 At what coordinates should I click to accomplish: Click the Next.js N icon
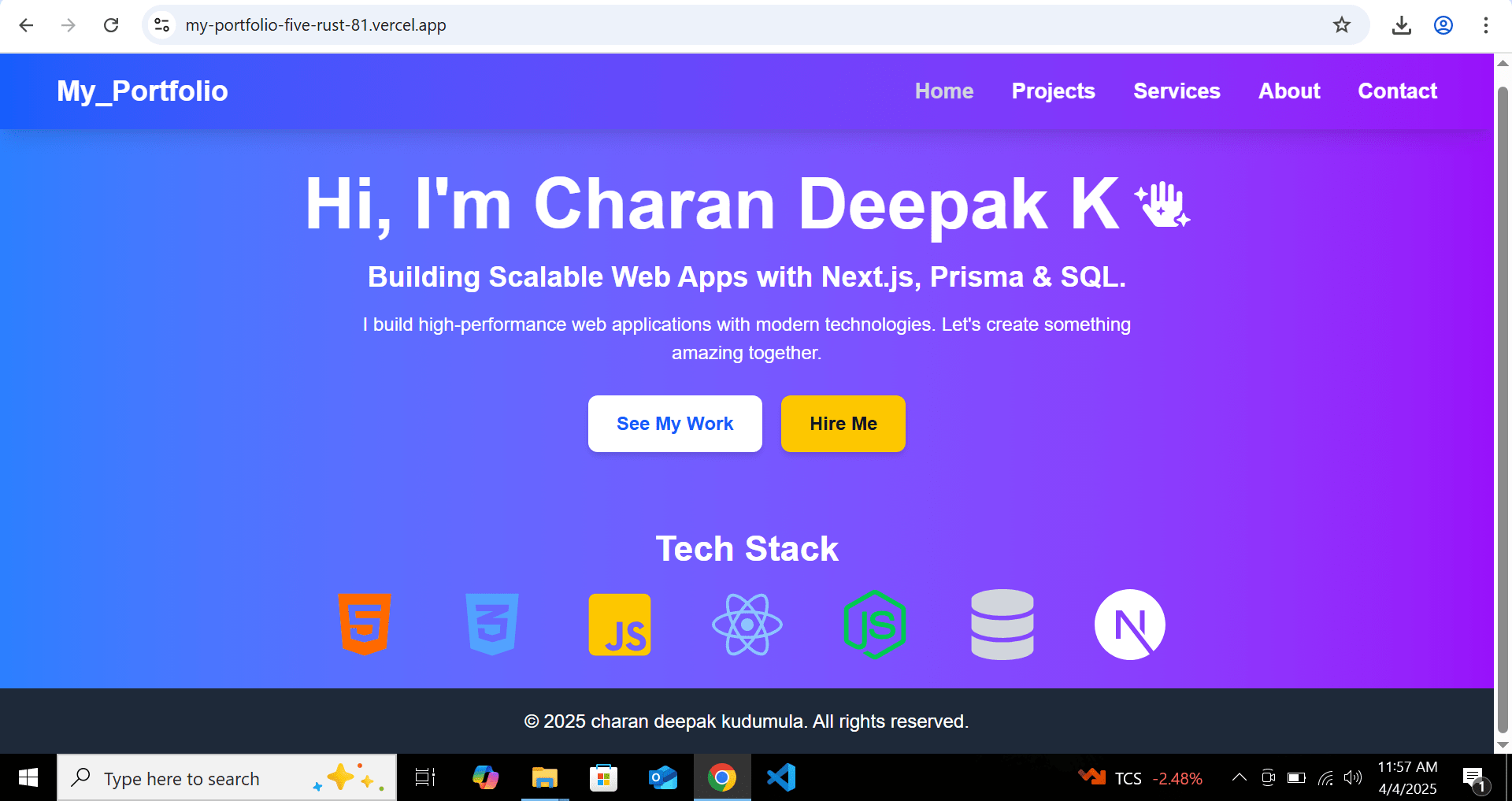[x=1130, y=625]
